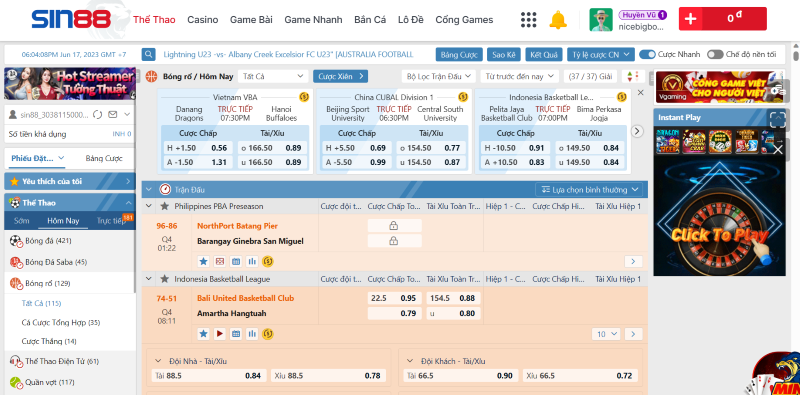Click the Cược Xiên button
This screenshot has width=800, height=395.
click(x=340, y=77)
